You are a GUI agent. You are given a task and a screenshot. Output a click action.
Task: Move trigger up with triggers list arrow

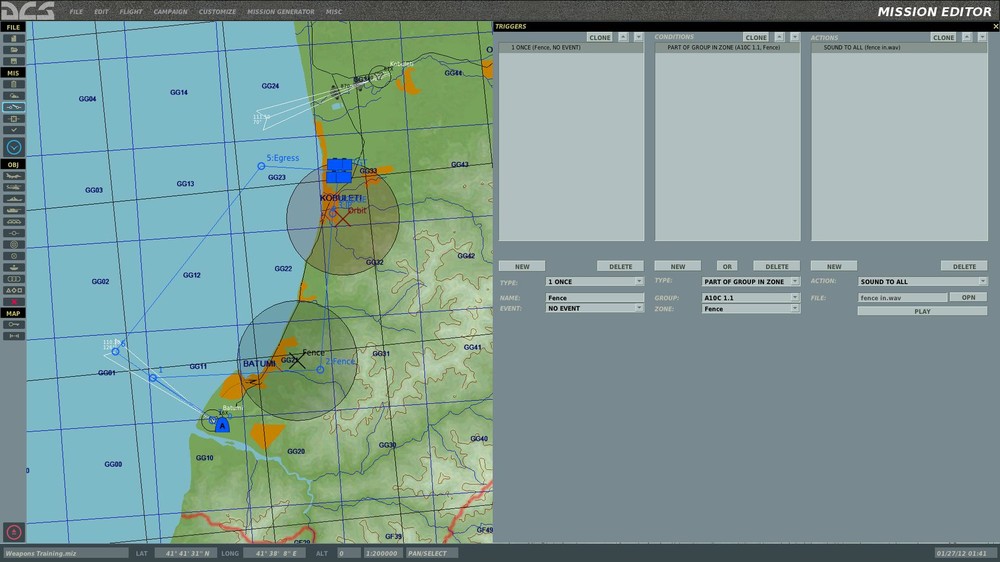(624, 37)
